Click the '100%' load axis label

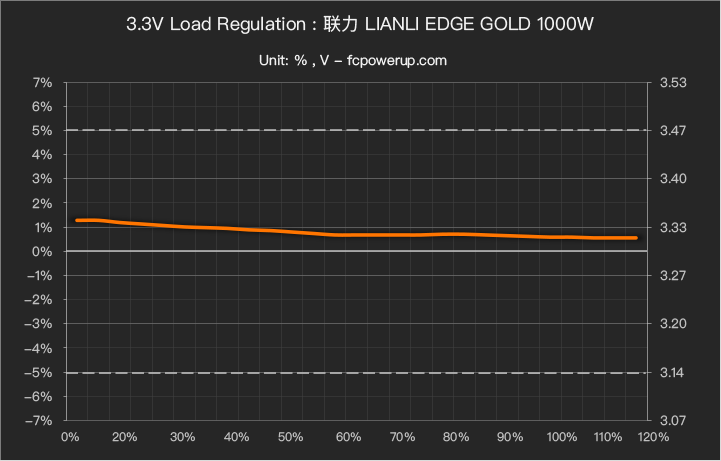tap(562, 437)
